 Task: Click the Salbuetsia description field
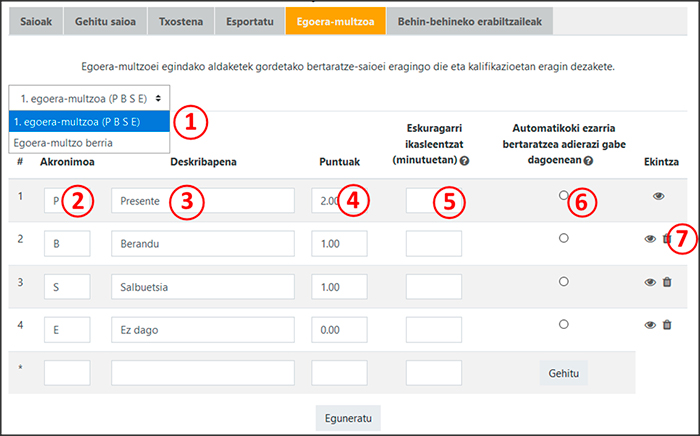[x=202, y=287]
